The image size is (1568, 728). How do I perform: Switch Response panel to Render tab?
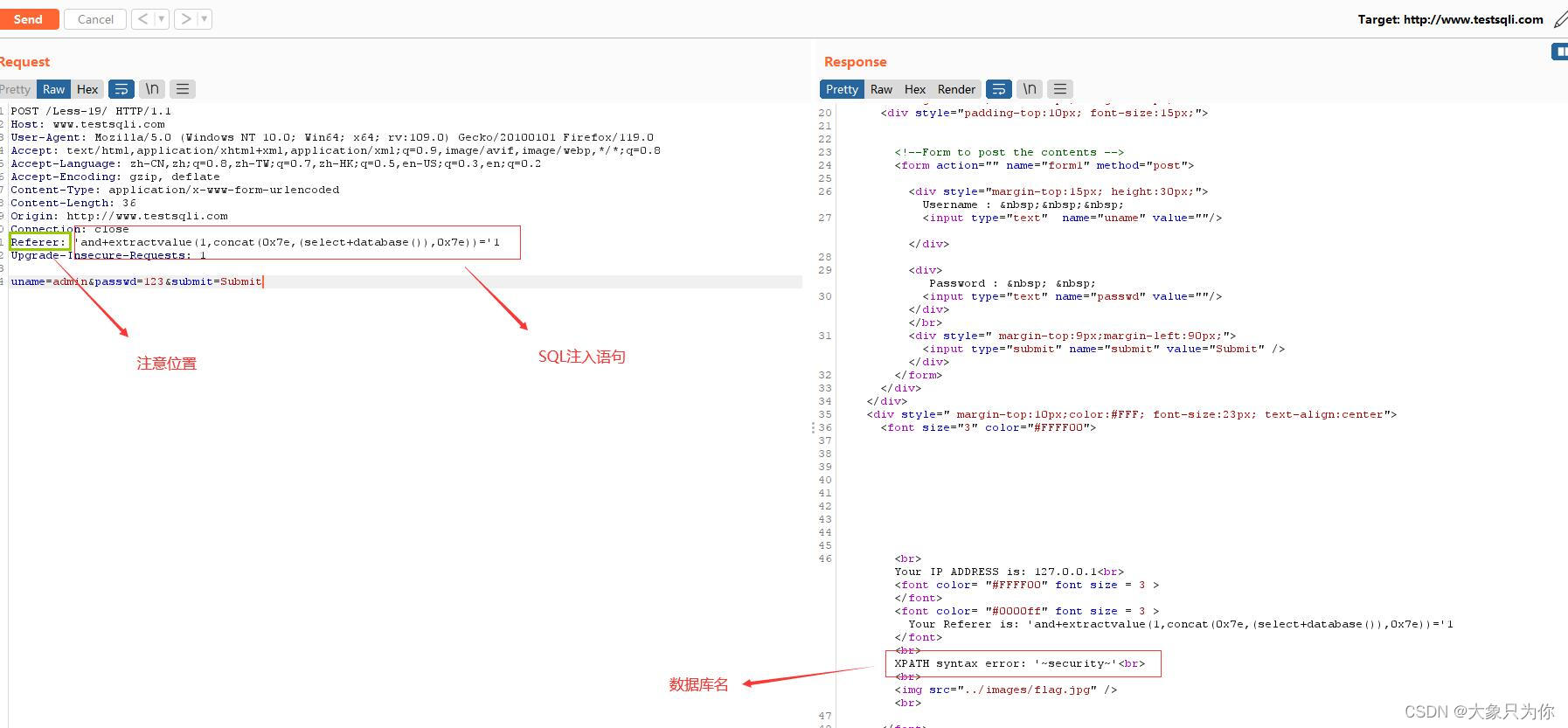(956, 89)
